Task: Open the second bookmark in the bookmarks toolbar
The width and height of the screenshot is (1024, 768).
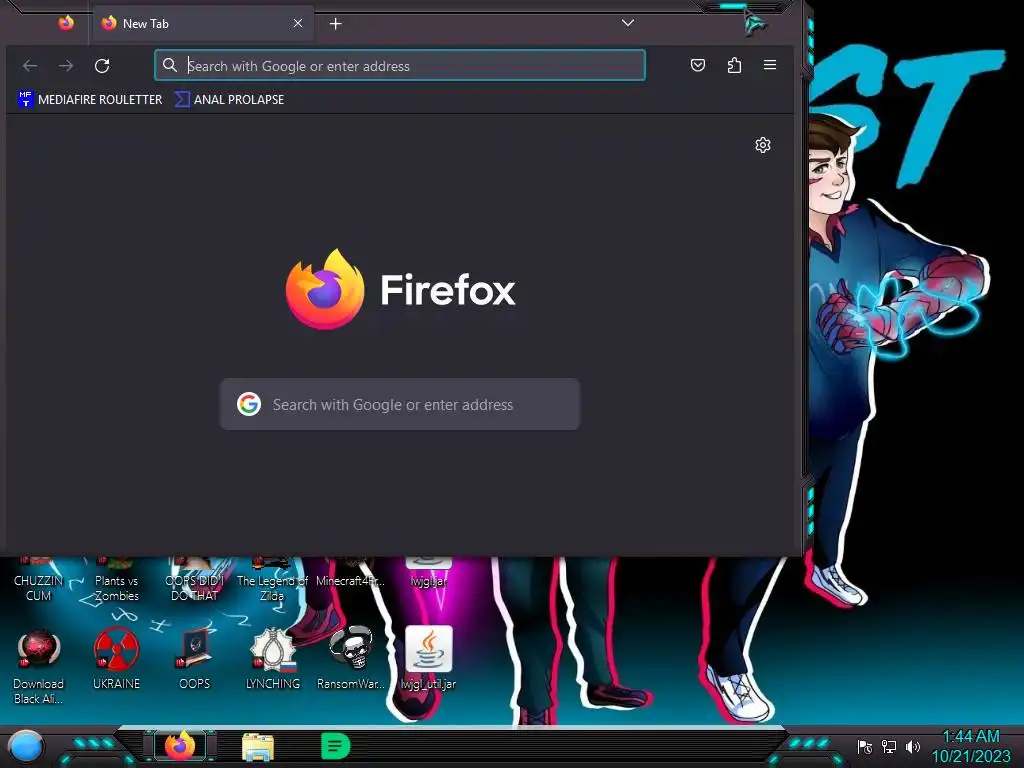Action: click(x=229, y=99)
